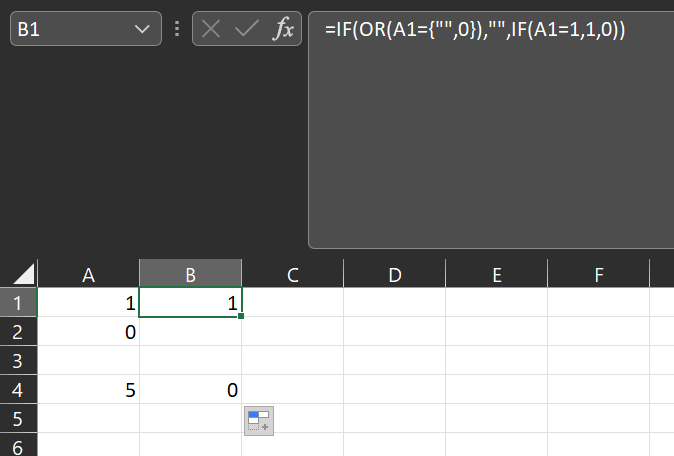Select row 3 header

click(18, 361)
